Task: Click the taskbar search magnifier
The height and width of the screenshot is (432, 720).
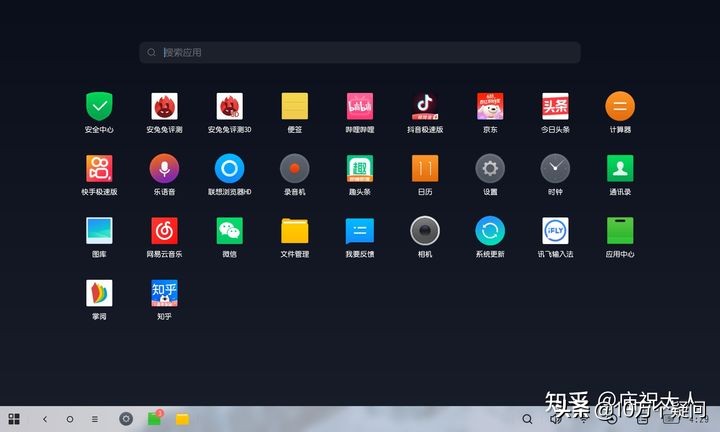Action: (x=528, y=419)
